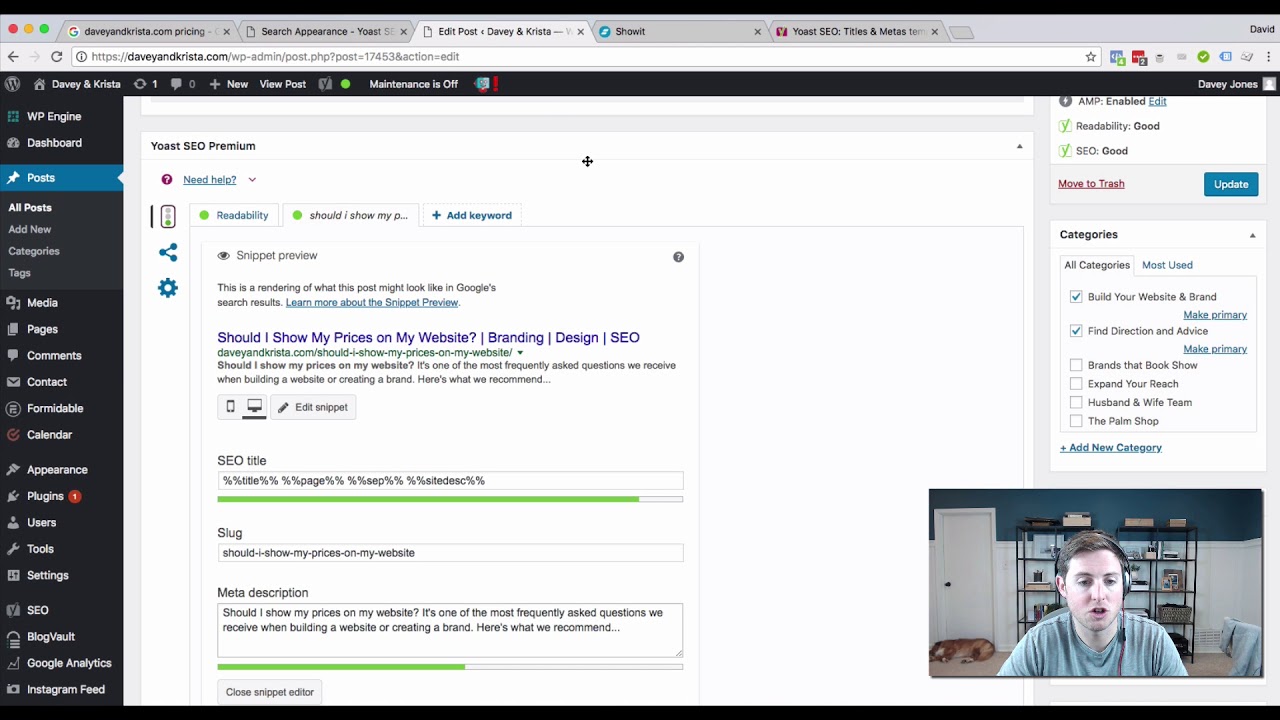
Task: Edit the SEO title field
Action: [x=450, y=481]
